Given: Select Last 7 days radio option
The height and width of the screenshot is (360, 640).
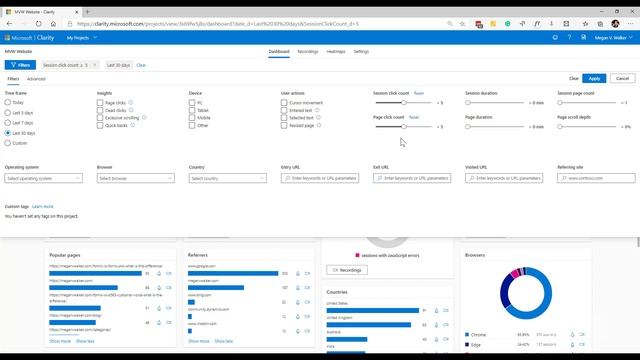Looking at the screenshot, I should [8, 123].
